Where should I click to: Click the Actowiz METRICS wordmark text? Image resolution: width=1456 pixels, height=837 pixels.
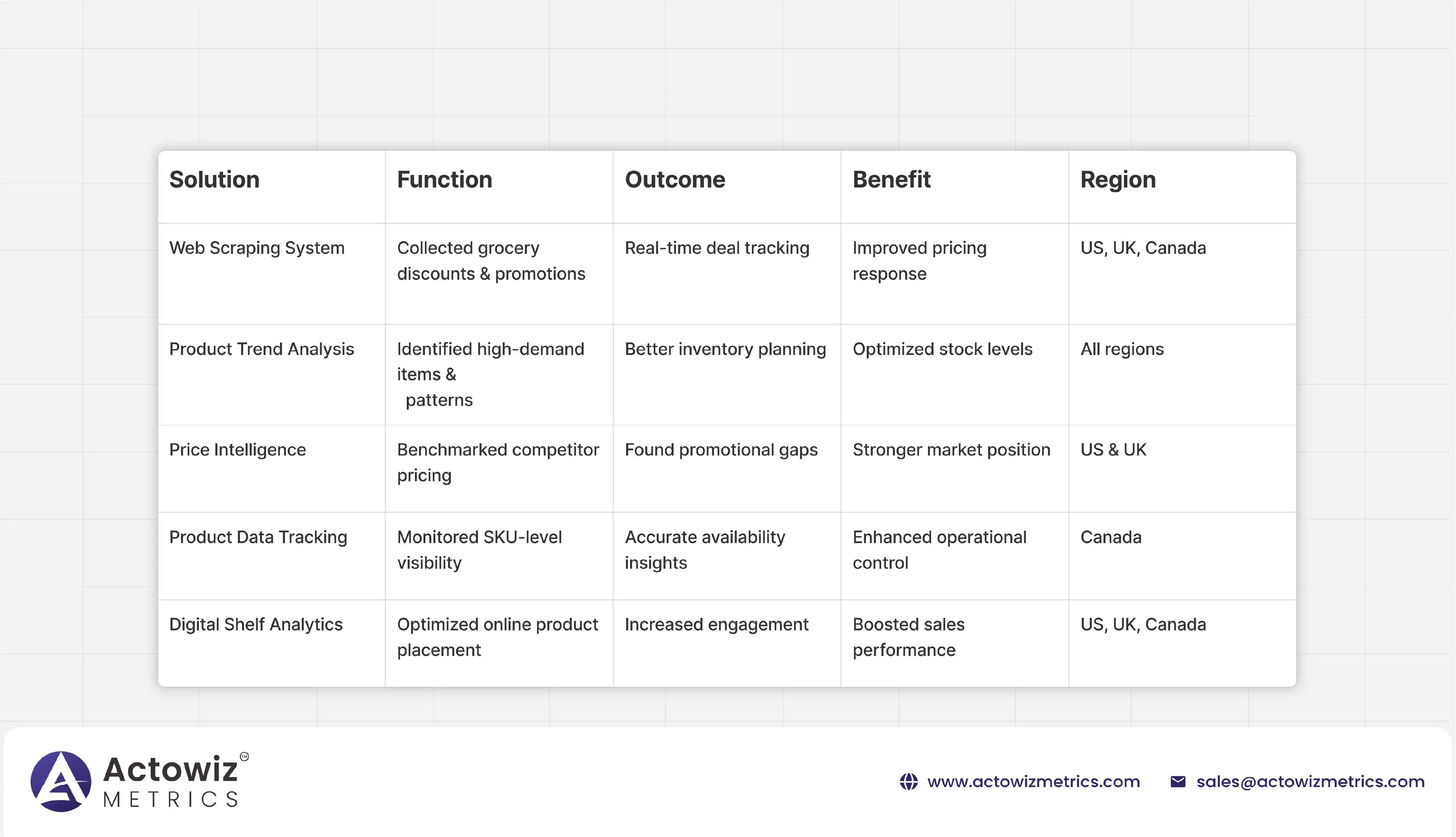coord(171,782)
